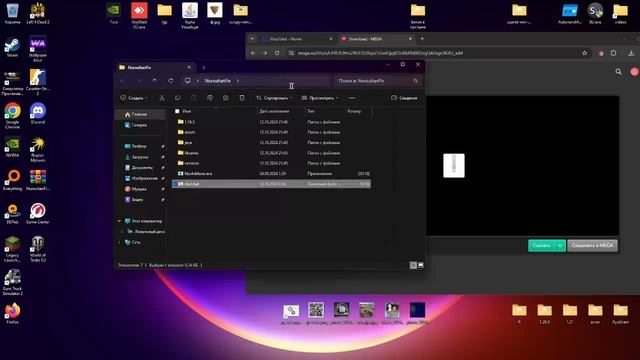Open the World of Tanks EU shortcut
Screen dimensions: 640x360
[x=38, y=249]
